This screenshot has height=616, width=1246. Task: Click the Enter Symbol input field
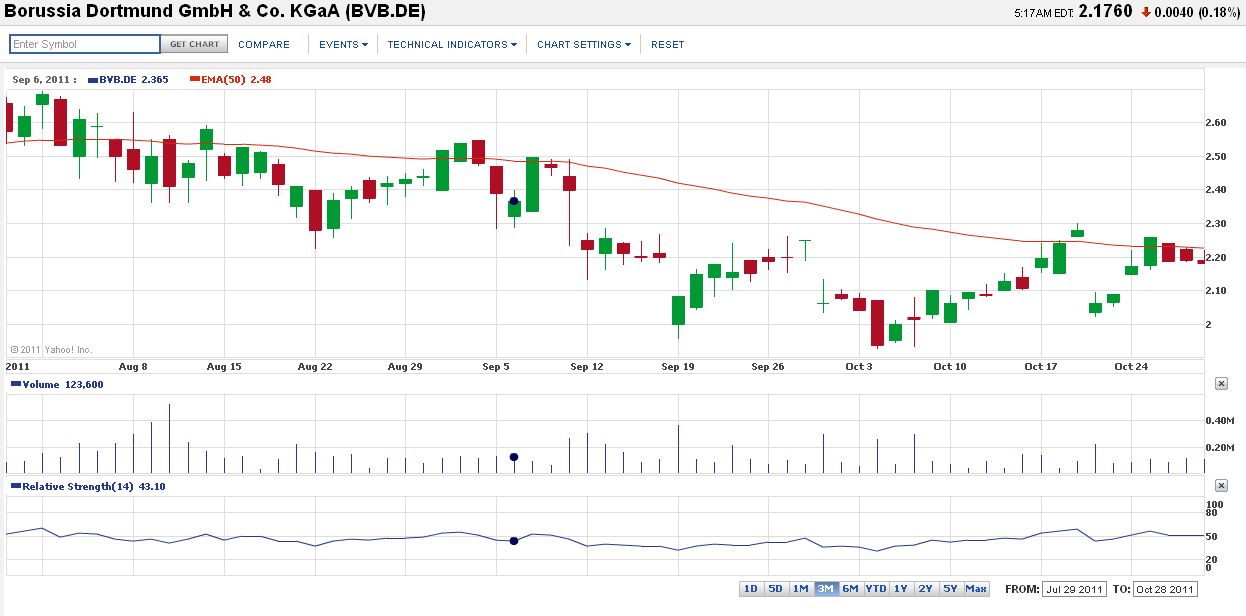pyautogui.click(x=85, y=44)
